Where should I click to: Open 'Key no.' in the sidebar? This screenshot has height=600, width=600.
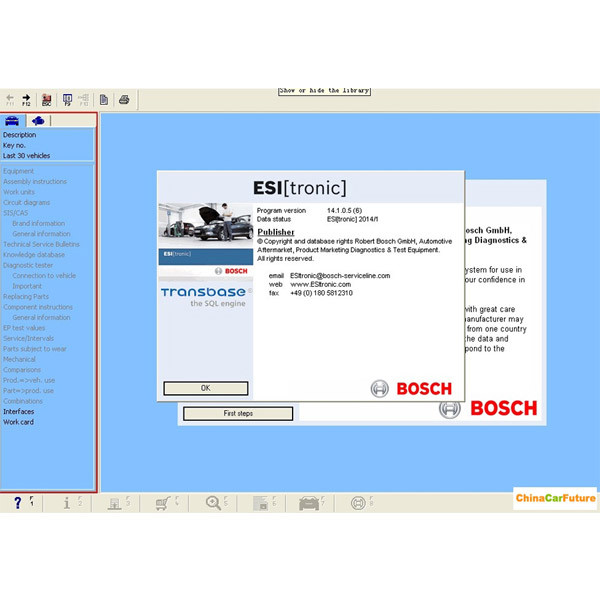pyautogui.click(x=15, y=145)
